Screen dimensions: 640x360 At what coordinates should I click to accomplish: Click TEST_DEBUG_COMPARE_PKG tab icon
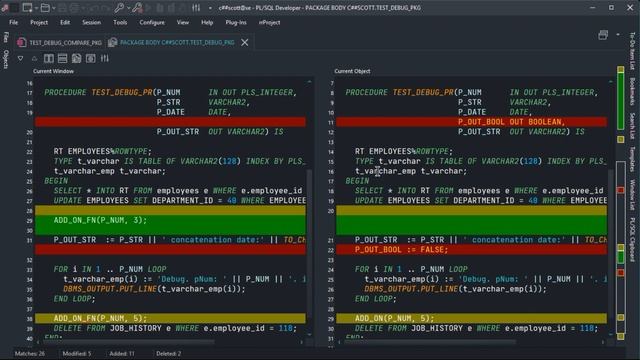22,42
